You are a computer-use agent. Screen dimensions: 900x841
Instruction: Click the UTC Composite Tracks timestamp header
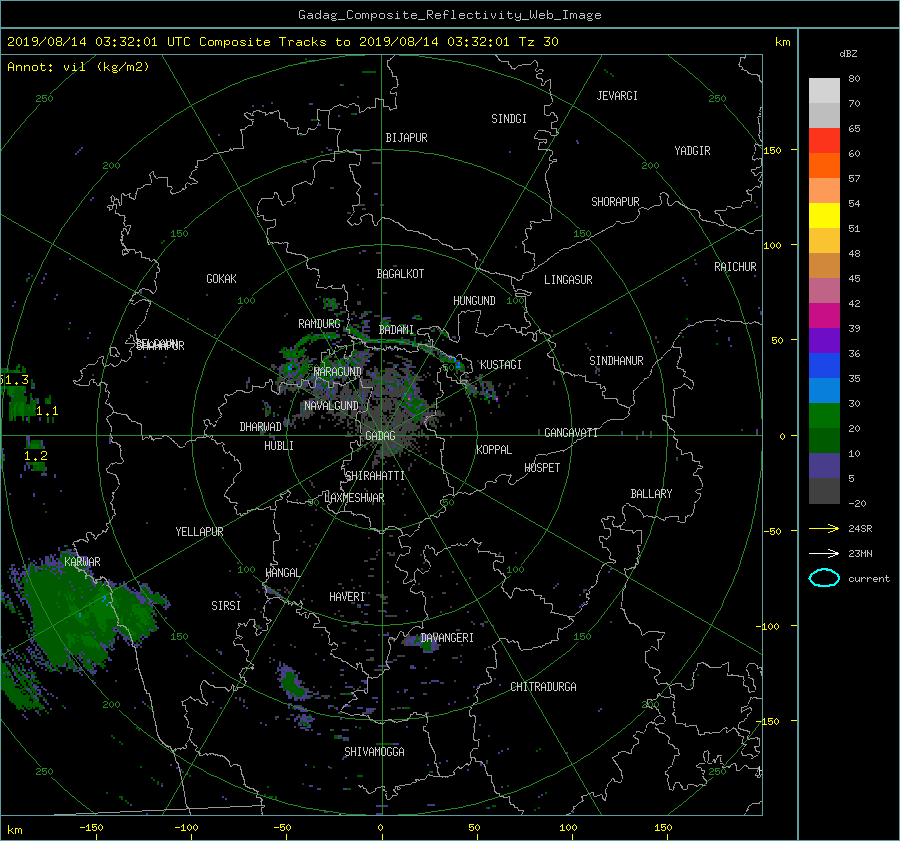(282, 42)
